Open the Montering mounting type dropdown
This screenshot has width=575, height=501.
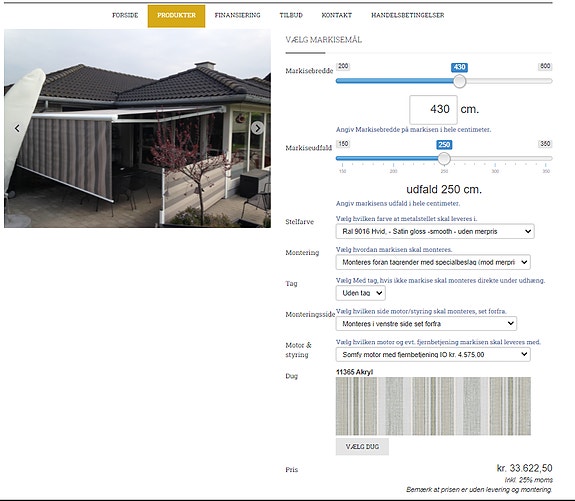[433, 262]
